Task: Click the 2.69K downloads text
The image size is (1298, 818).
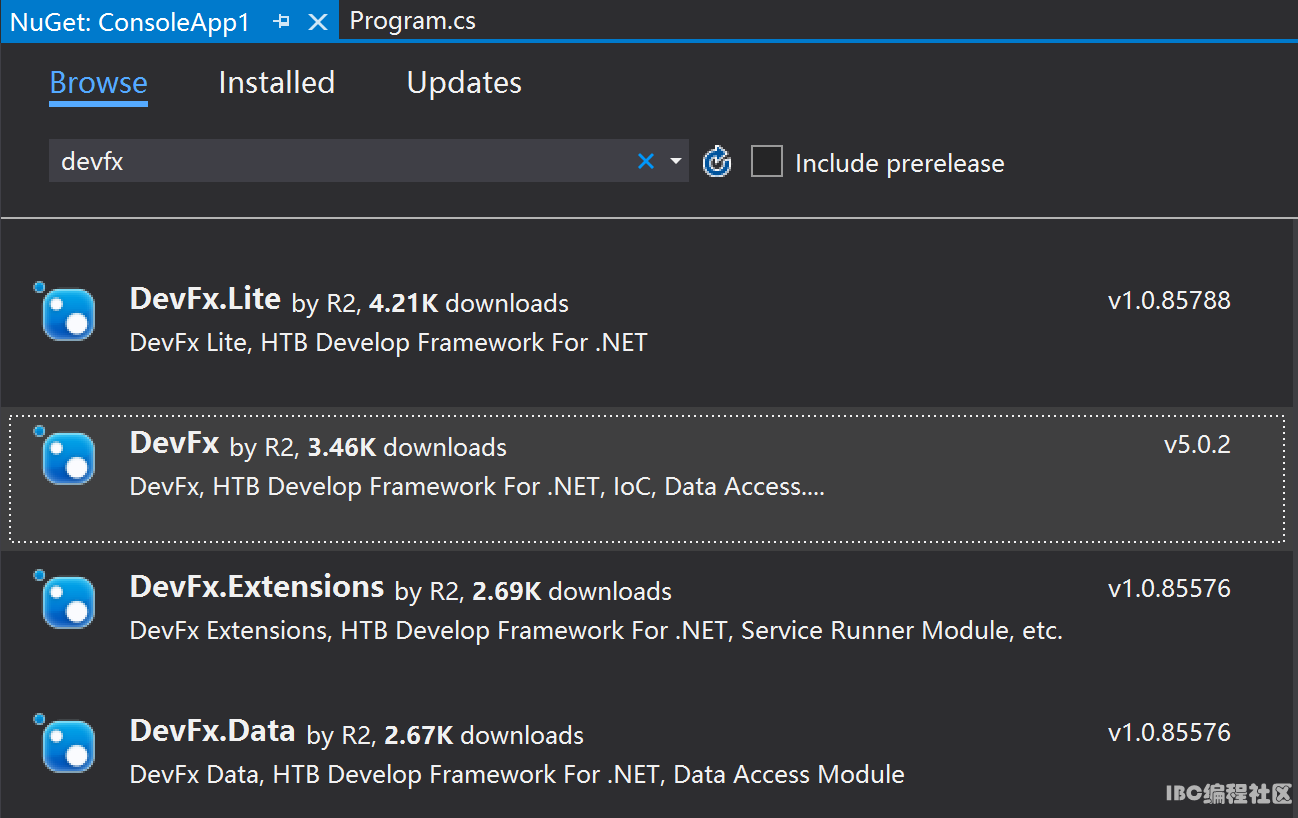Action: (572, 591)
